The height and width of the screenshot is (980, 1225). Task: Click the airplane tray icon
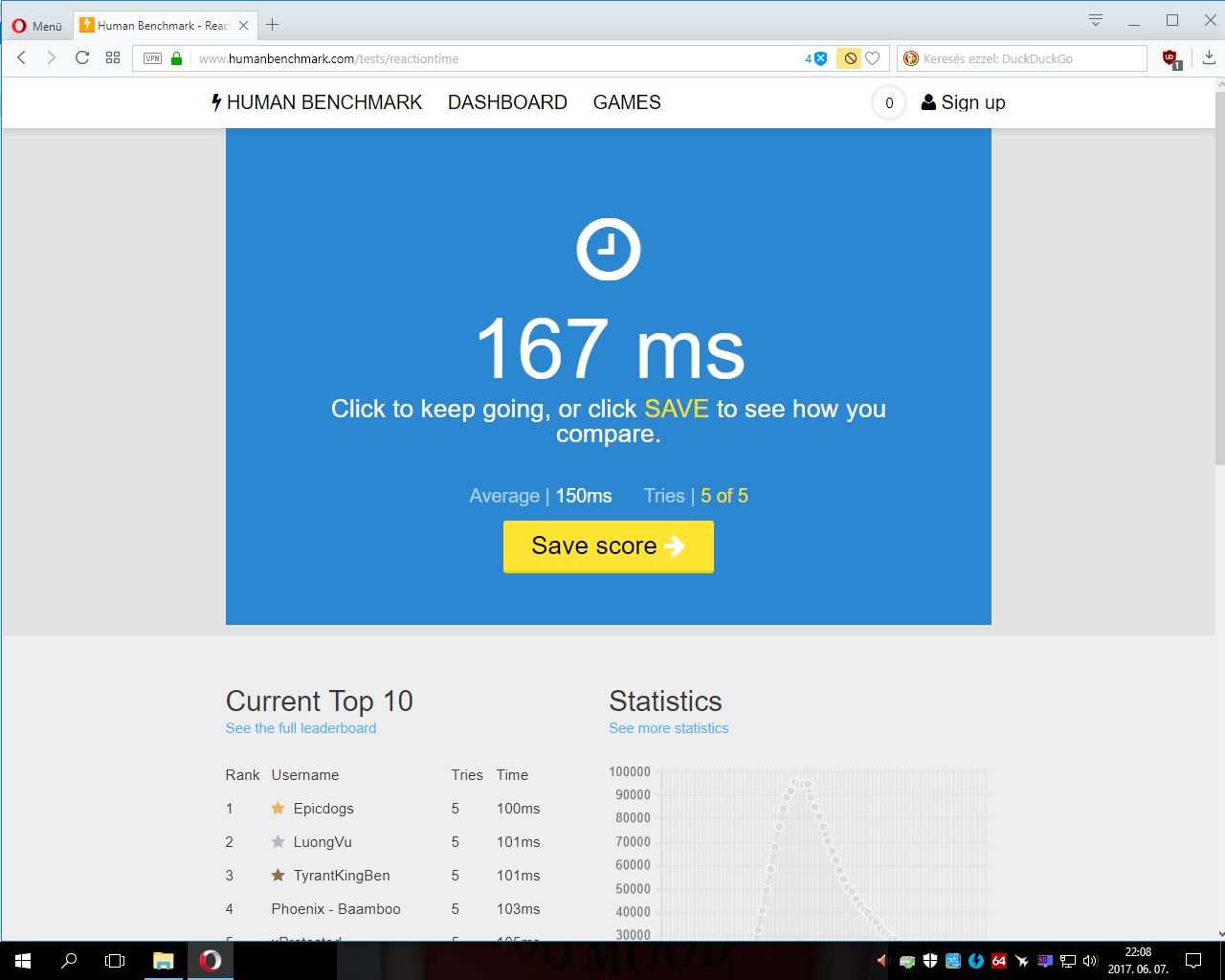[x=1022, y=961]
